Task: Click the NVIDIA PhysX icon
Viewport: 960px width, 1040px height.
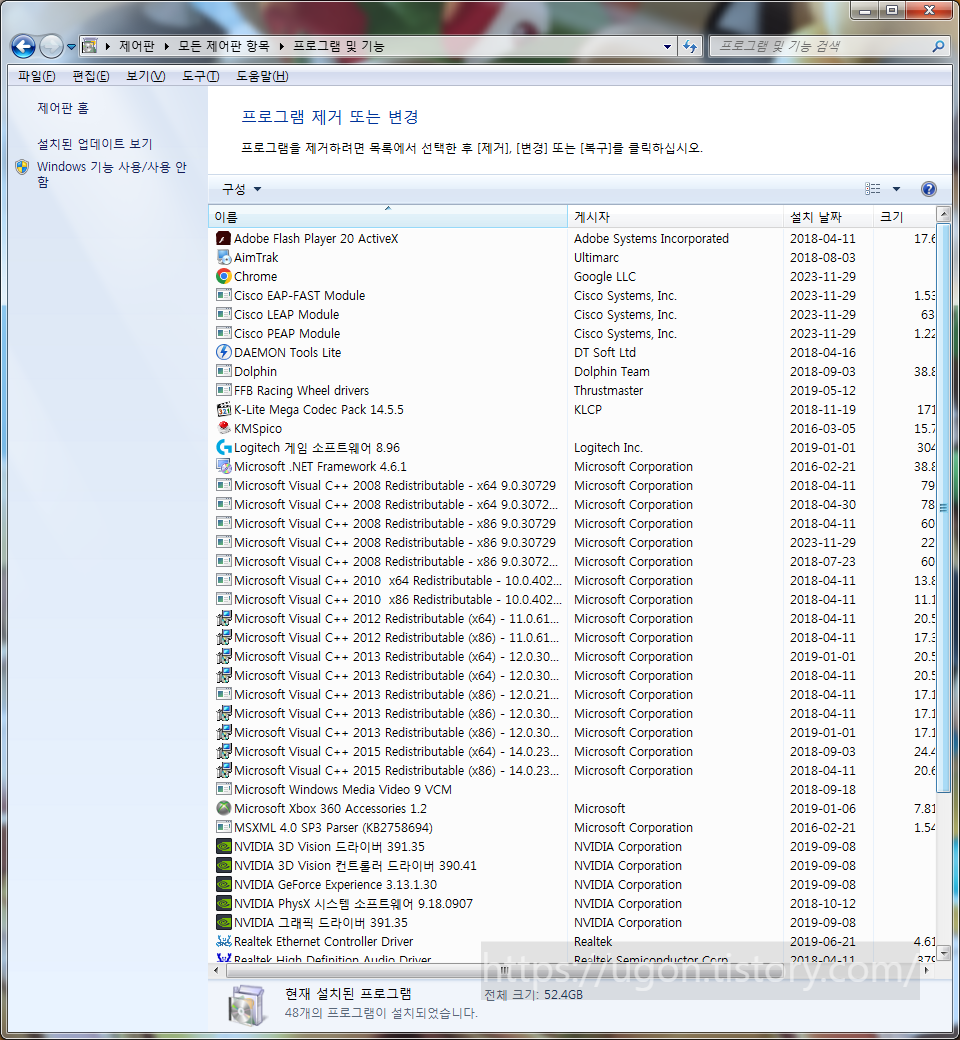Action: 224,903
